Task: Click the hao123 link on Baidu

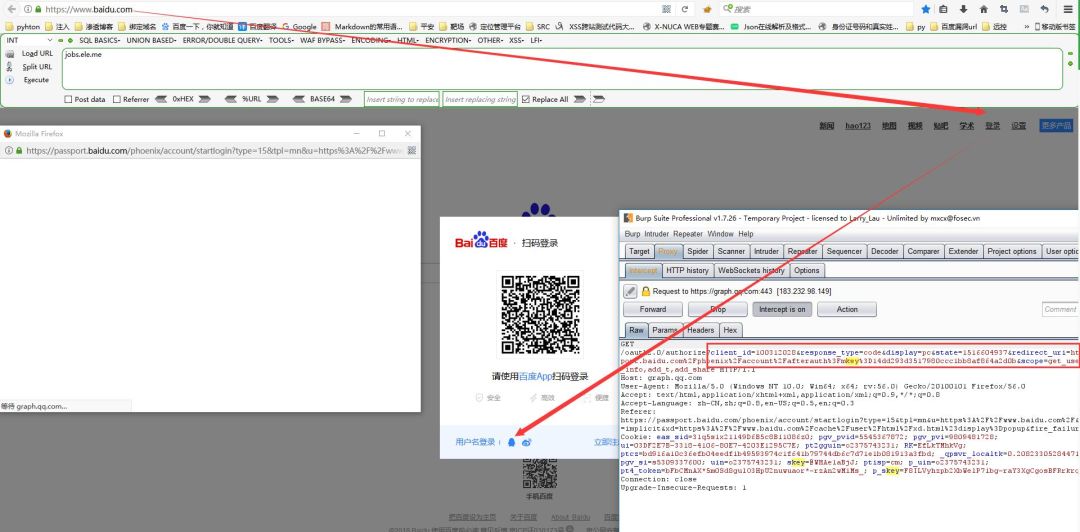Action: tap(858, 125)
